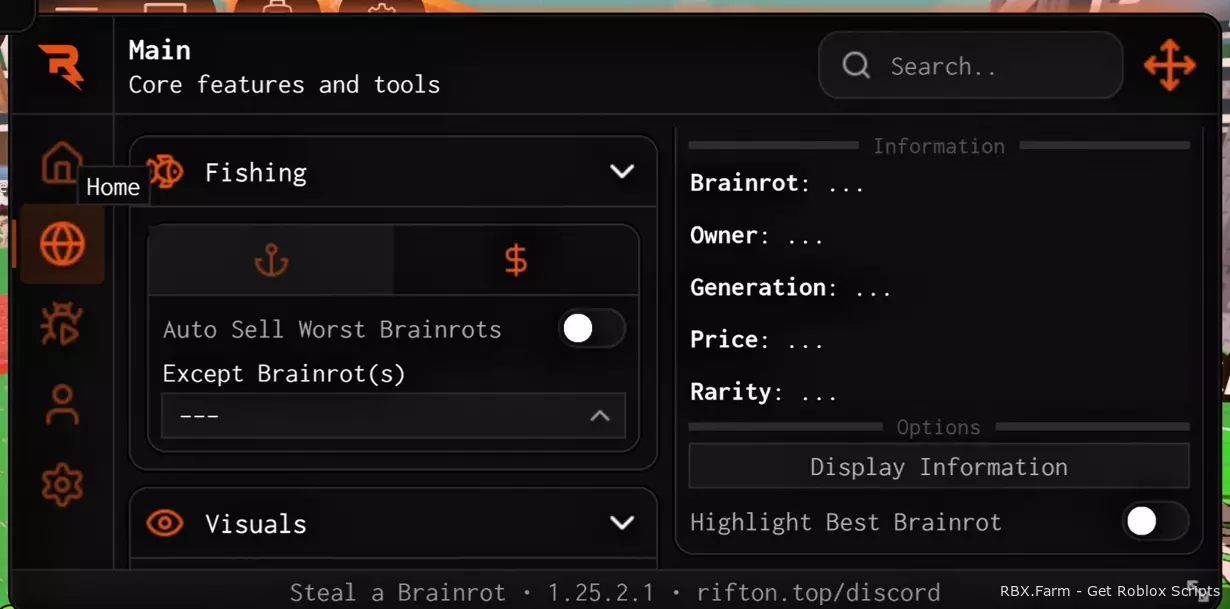1230x609 pixels.
Task: Switch to the dollar sell tab
Action: (x=516, y=260)
